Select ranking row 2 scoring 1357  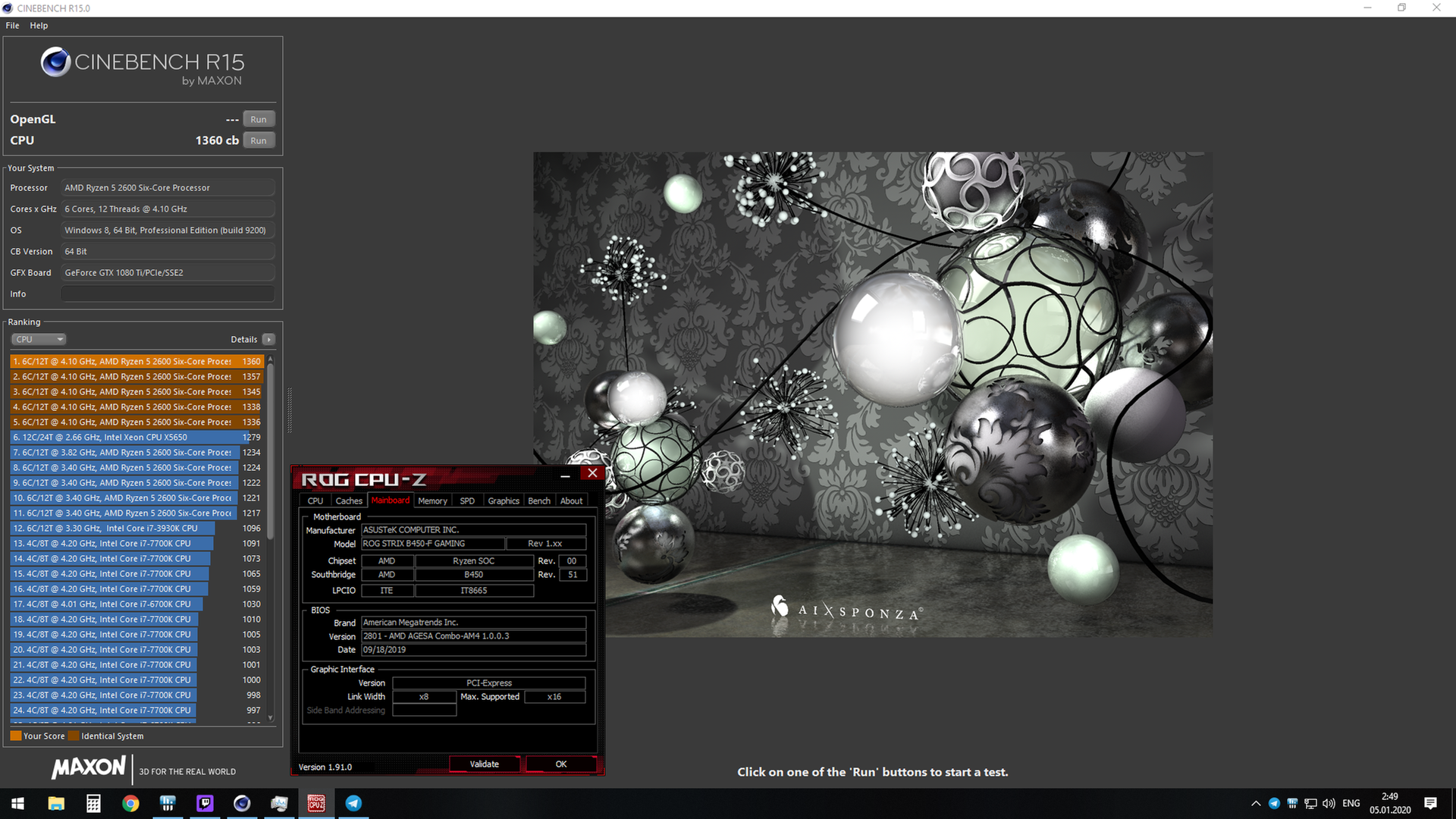[136, 376]
